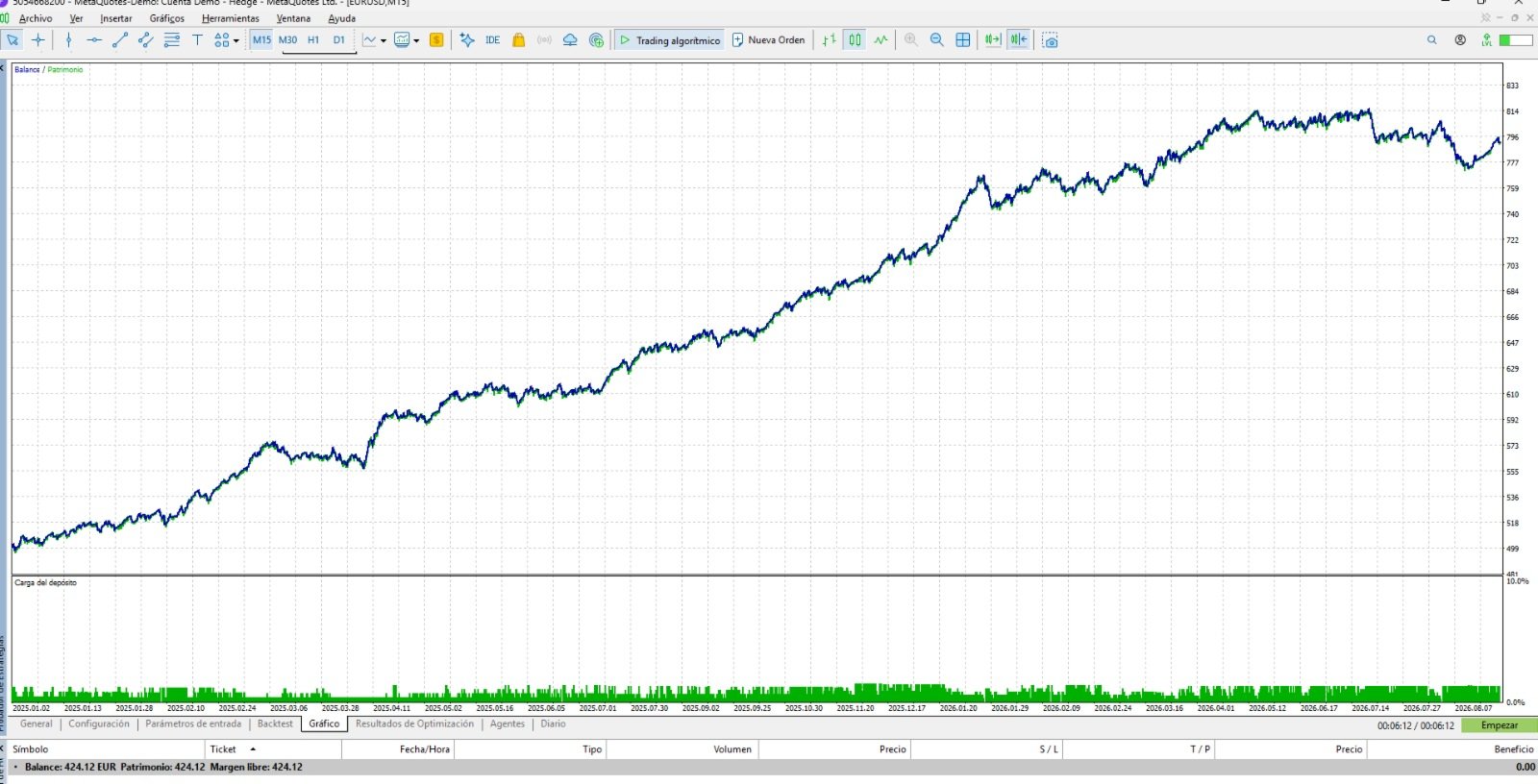Sort by the Volumen column header

click(x=682, y=749)
